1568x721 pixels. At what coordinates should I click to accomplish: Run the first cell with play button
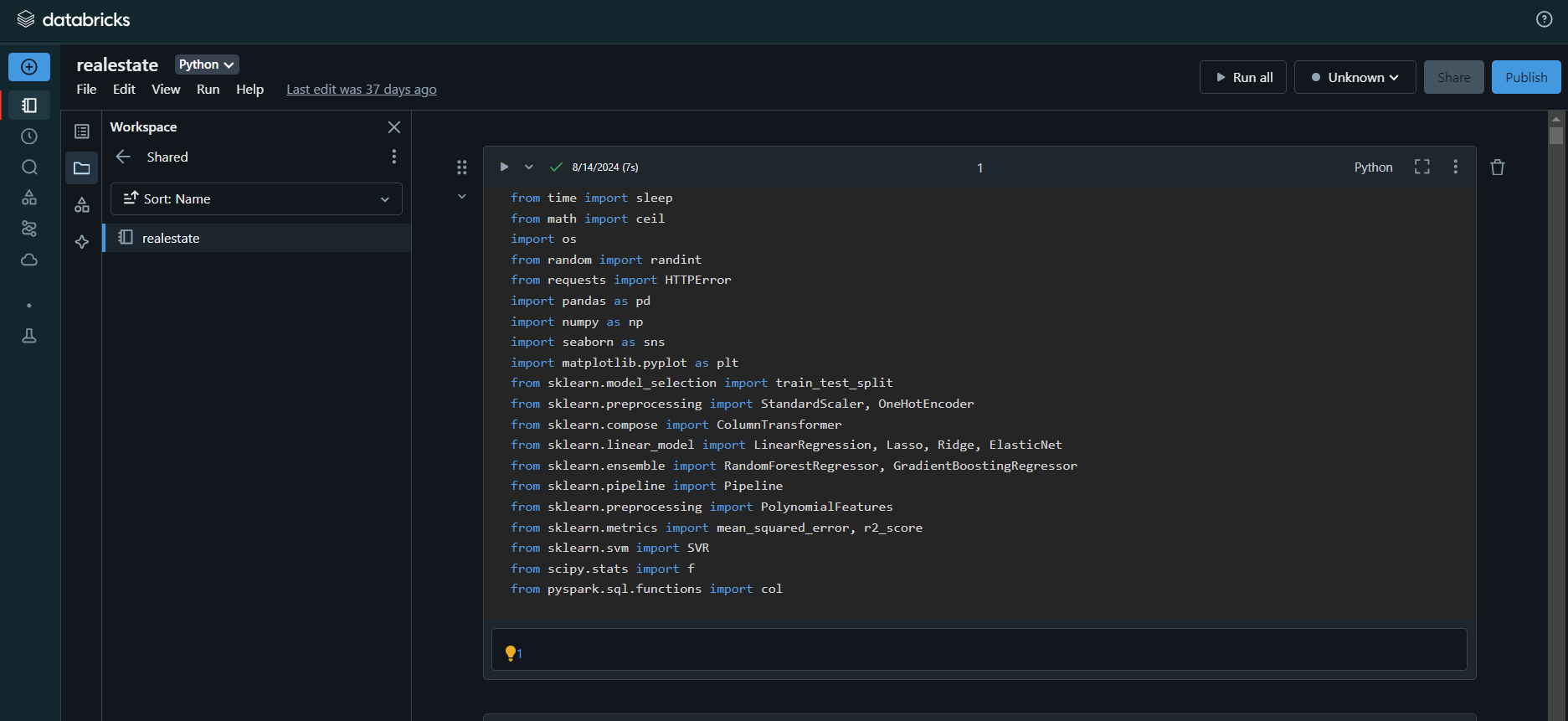pos(504,167)
